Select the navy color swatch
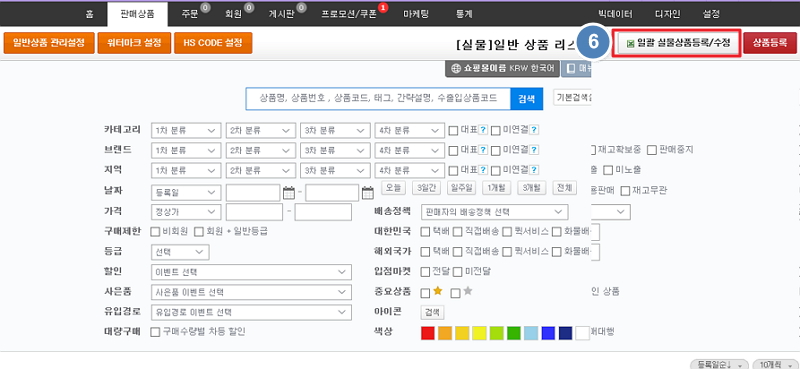 click(565, 333)
